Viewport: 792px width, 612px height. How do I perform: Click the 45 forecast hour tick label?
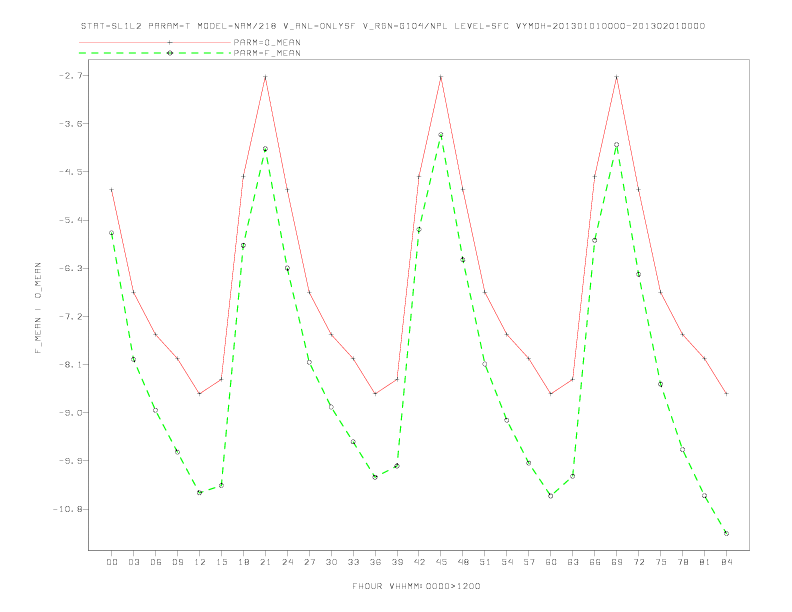[x=441, y=562]
